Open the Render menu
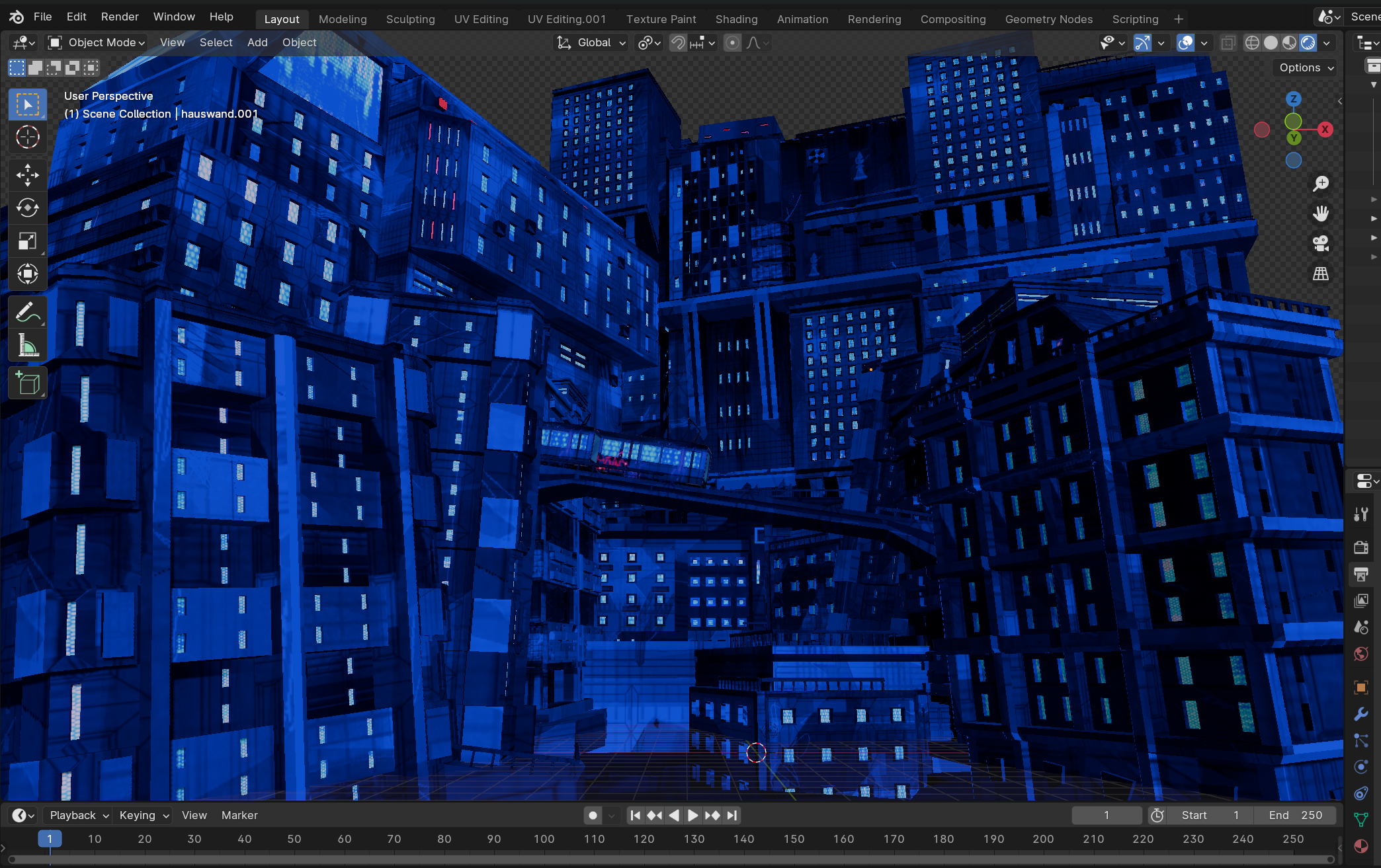The image size is (1381, 868). (120, 17)
